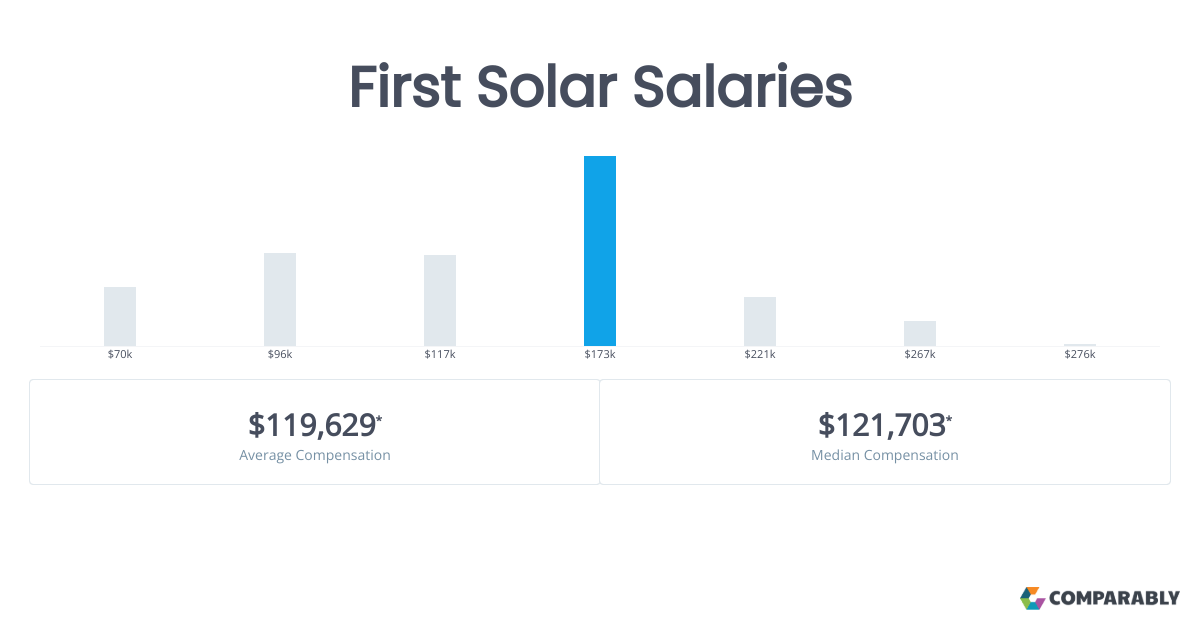Click the $121,703 median compensation figure
This screenshot has height=630, width=1200.
tap(882, 425)
